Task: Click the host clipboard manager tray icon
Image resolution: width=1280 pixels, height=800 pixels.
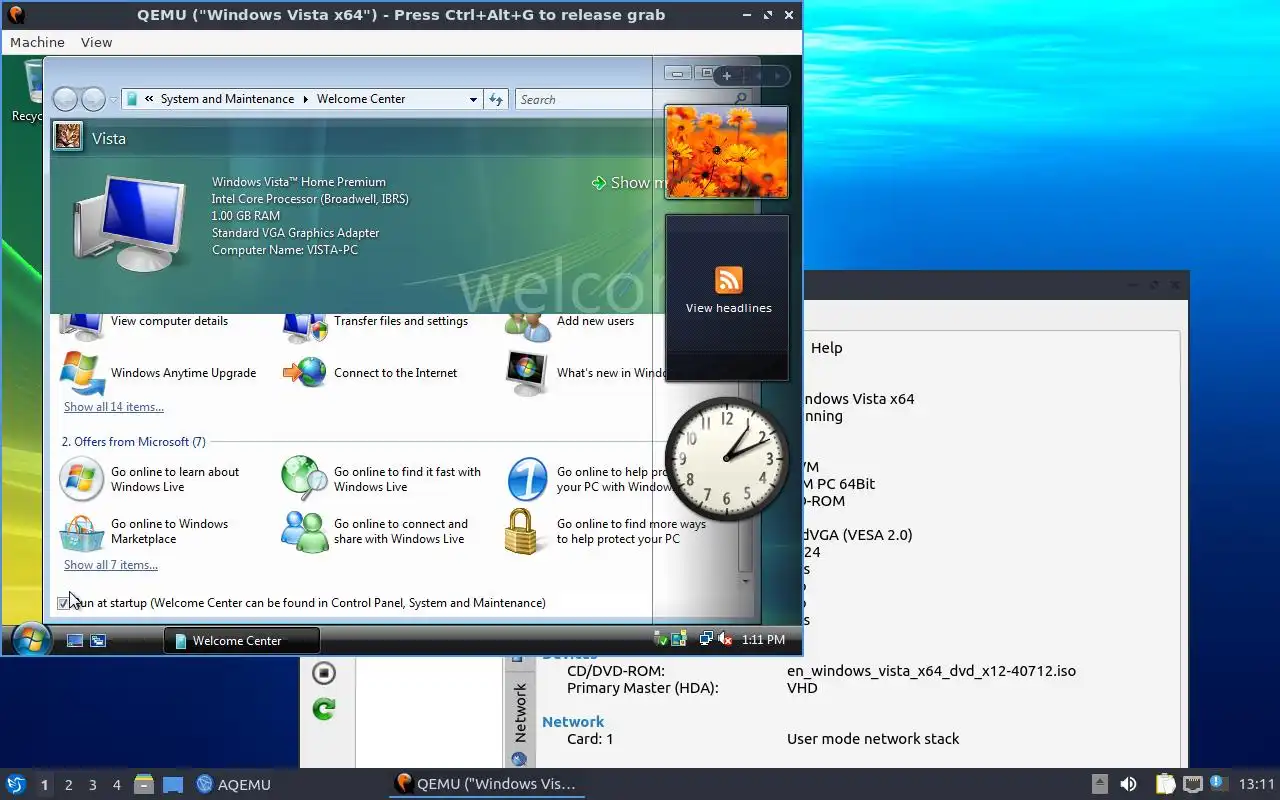Action: click(1165, 784)
